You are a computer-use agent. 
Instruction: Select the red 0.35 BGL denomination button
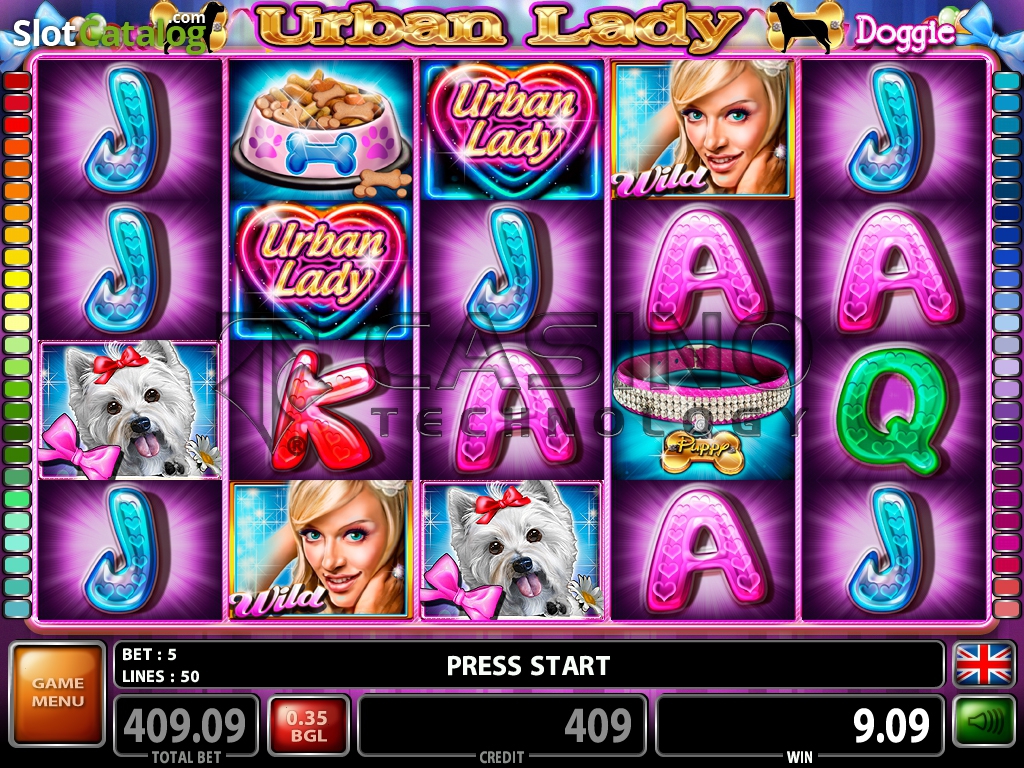[x=307, y=726]
